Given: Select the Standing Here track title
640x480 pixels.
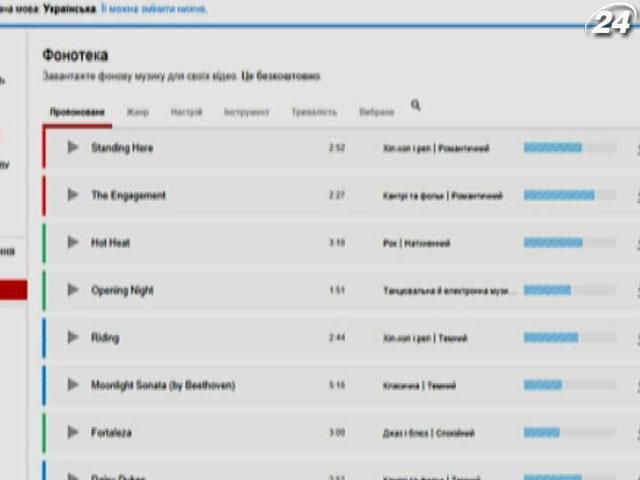Looking at the screenshot, I should coord(122,148).
